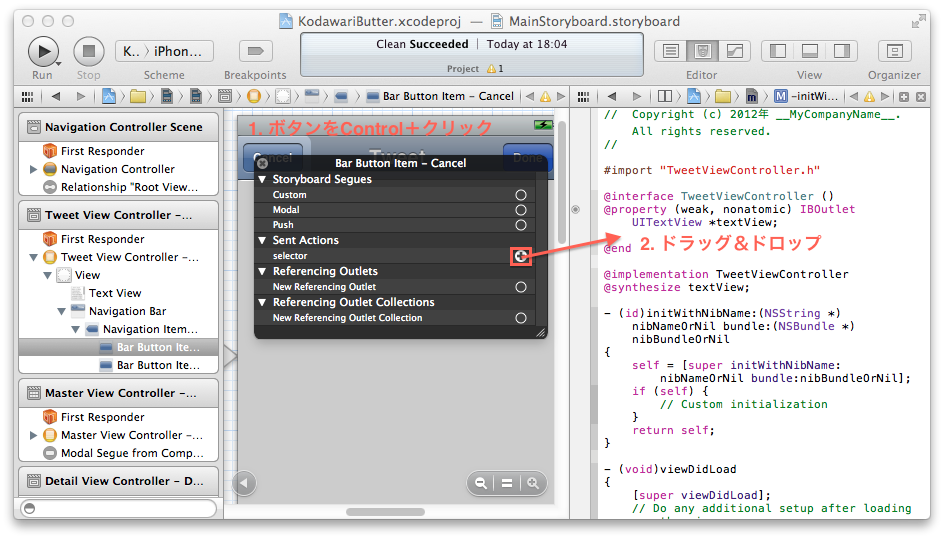Click the assistant mode icon in jump bar
This screenshot has width=944, height=539.
pos(665,96)
